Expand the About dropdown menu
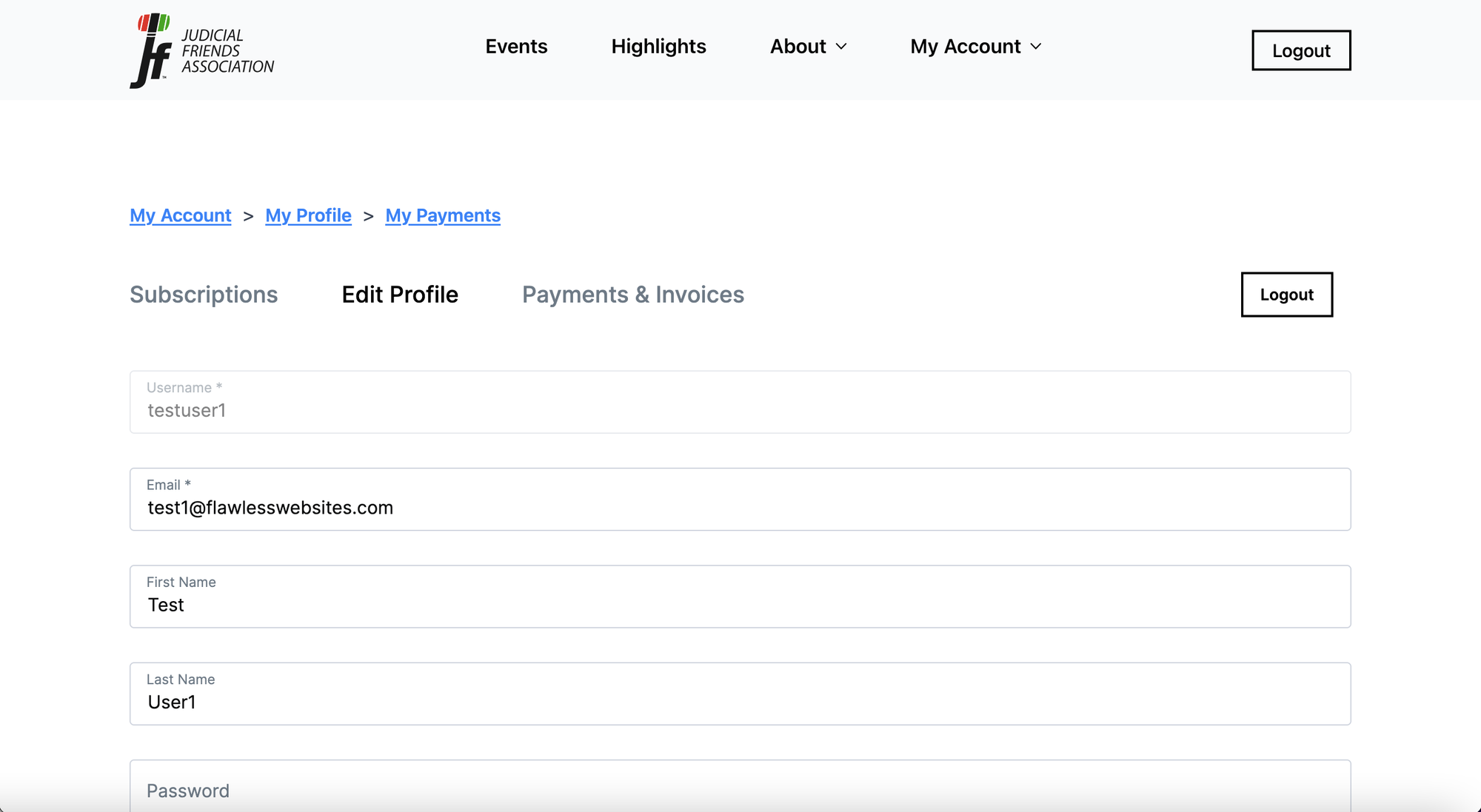 click(798, 47)
